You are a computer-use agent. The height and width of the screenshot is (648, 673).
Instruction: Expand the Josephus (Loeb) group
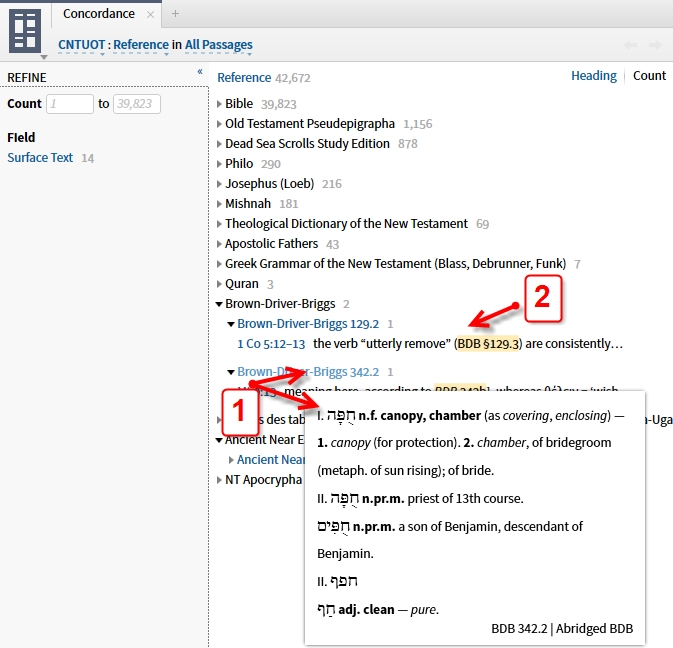pos(219,184)
